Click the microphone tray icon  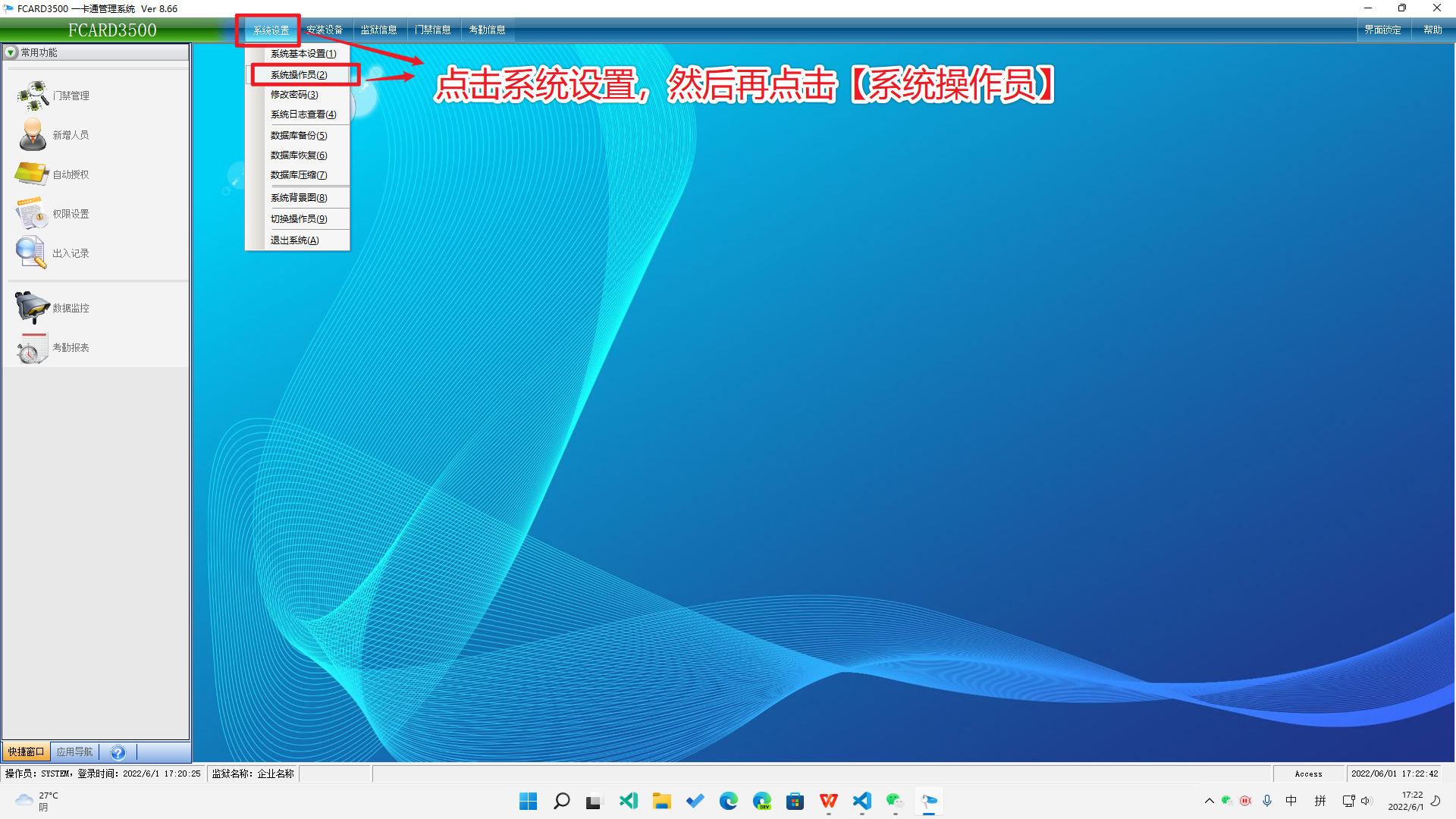[1267, 801]
